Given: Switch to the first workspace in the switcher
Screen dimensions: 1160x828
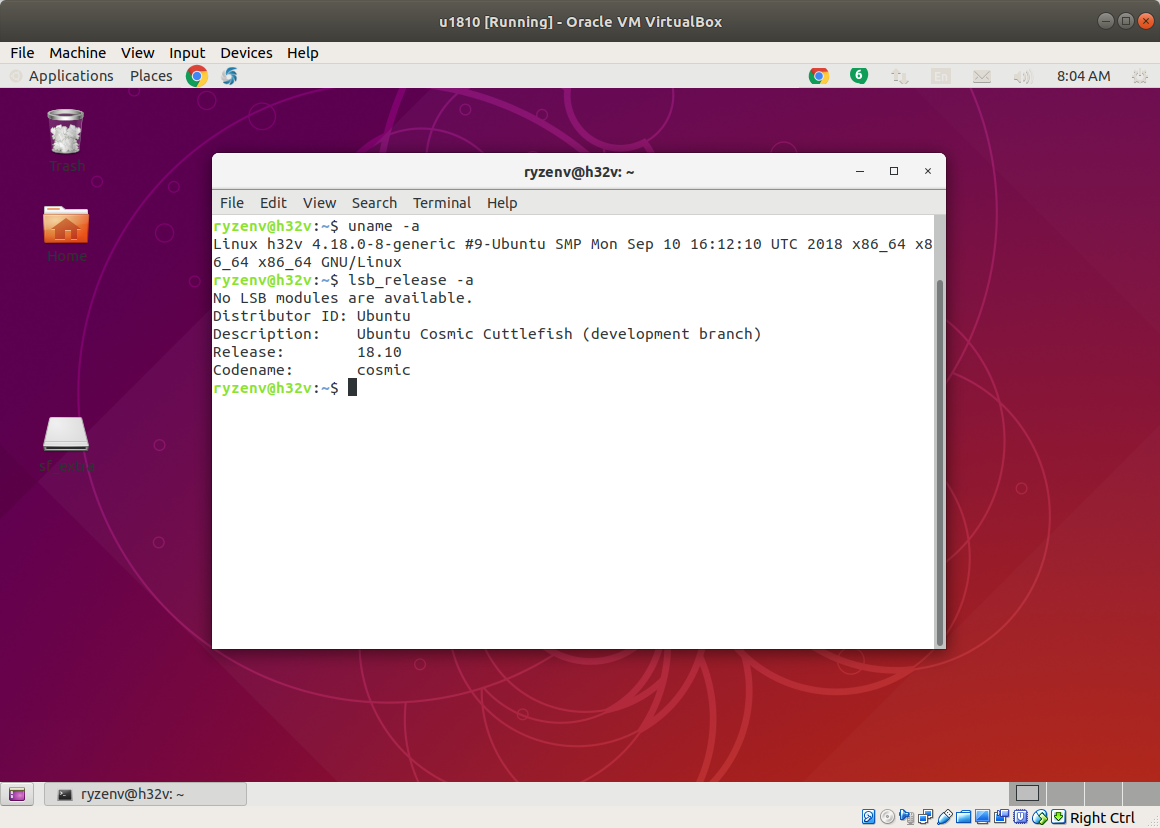Looking at the screenshot, I should 1028,793.
